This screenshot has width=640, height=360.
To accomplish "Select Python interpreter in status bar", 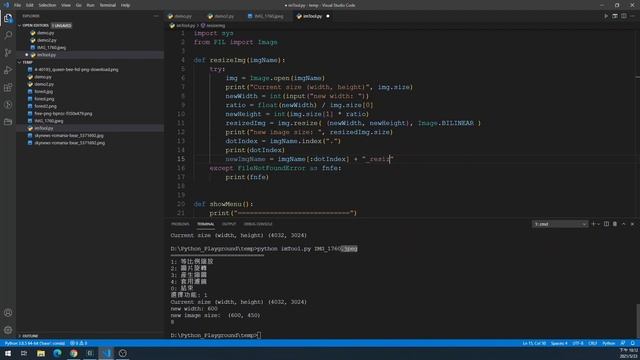I will pyautogui.click(x=35, y=343).
